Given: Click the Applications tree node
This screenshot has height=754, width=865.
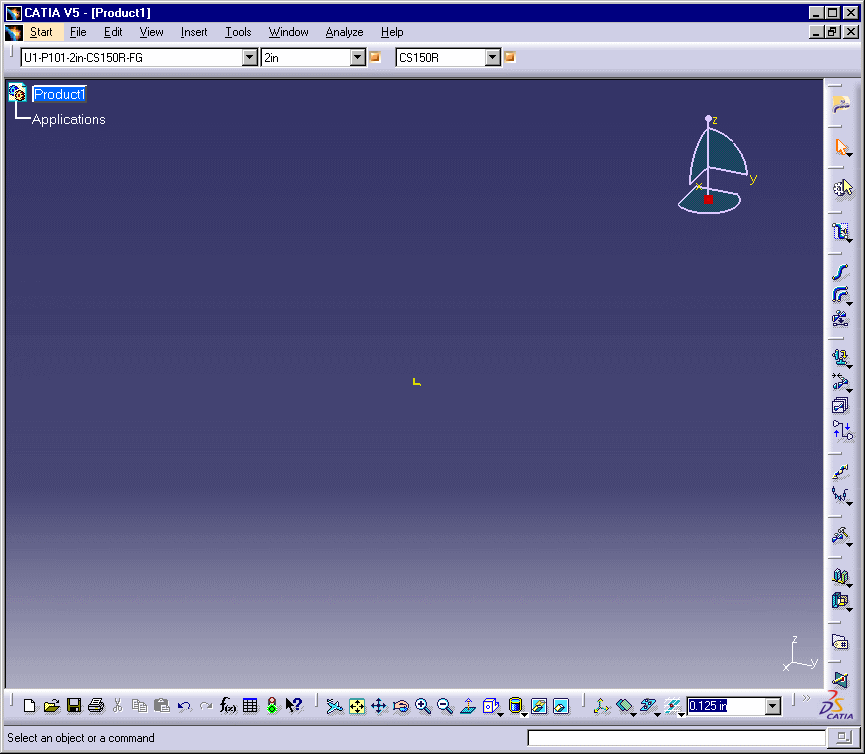Looking at the screenshot, I should point(68,120).
